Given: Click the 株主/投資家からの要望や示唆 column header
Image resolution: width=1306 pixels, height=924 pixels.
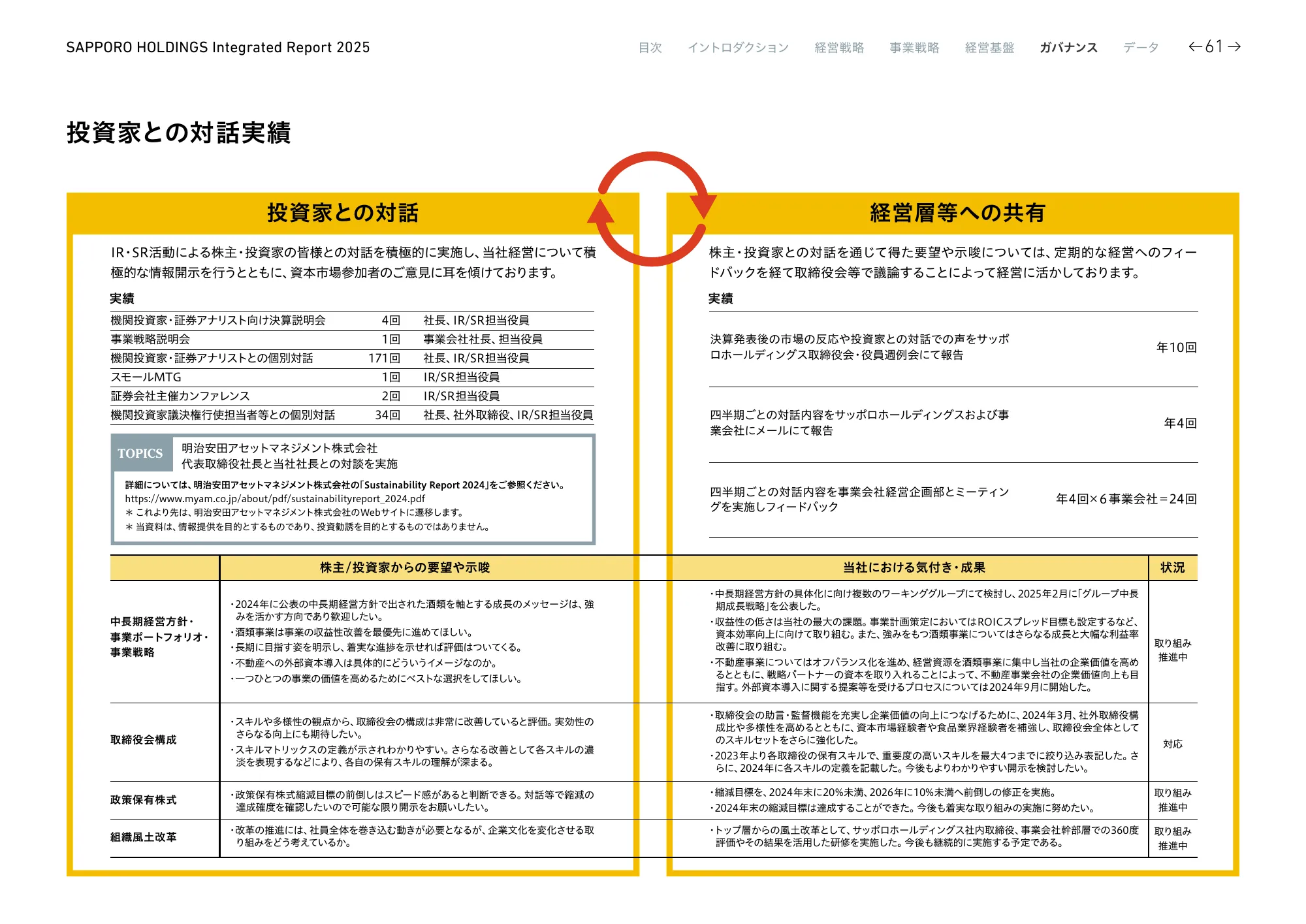Looking at the screenshot, I should point(405,567).
